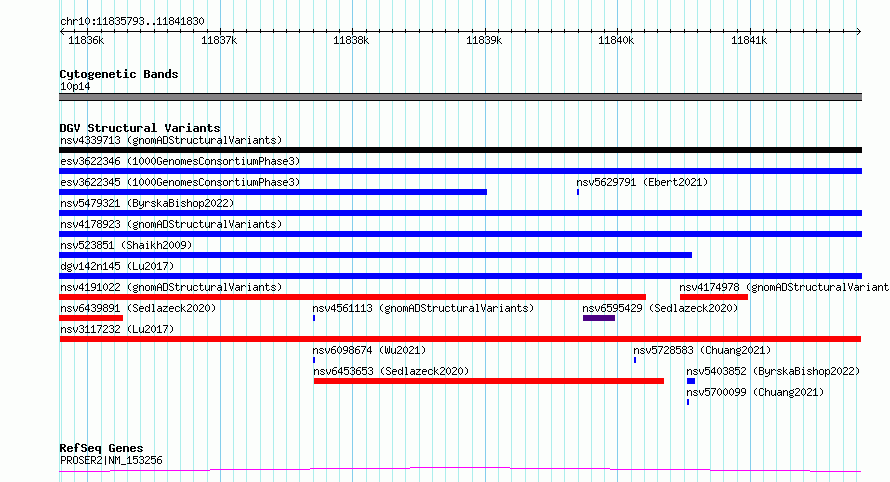
Task: Click the 11838k ruler tick label
Action: 351,40
